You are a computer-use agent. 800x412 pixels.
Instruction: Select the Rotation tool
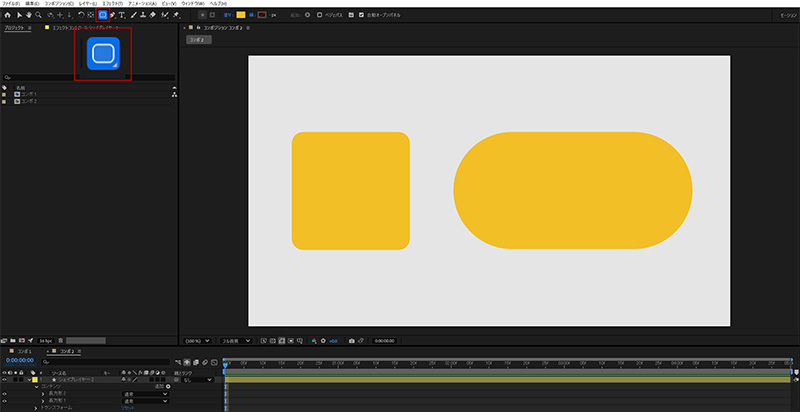(x=80, y=16)
